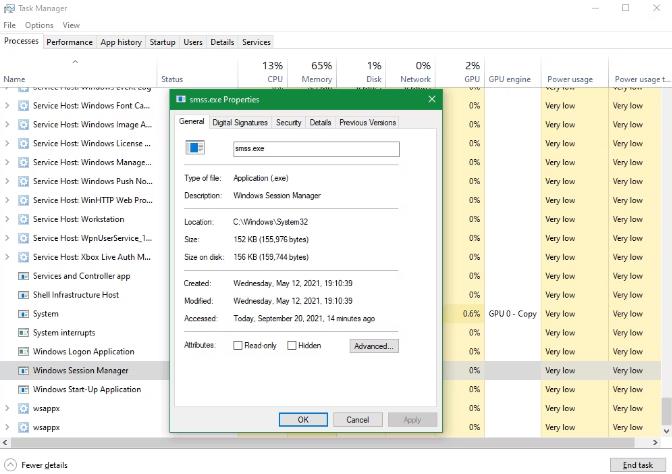Screen dimensions: 672x474
Task: Open the Users tab
Action: tap(193, 42)
